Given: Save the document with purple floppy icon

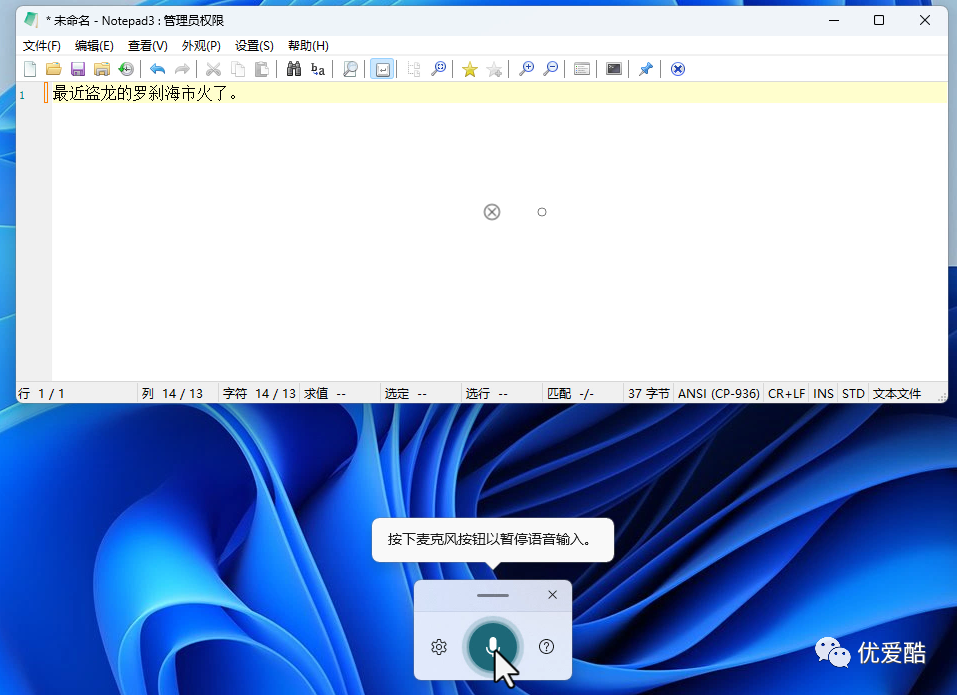Looking at the screenshot, I should (78, 69).
